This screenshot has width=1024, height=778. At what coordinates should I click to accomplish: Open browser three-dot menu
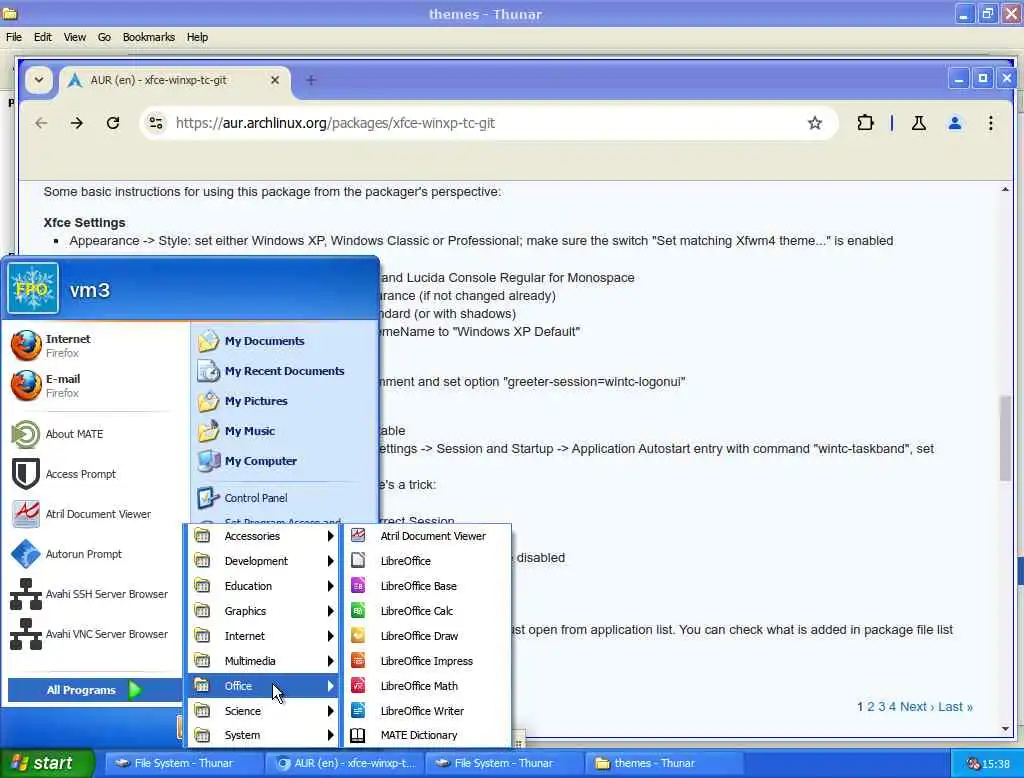(991, 123)
